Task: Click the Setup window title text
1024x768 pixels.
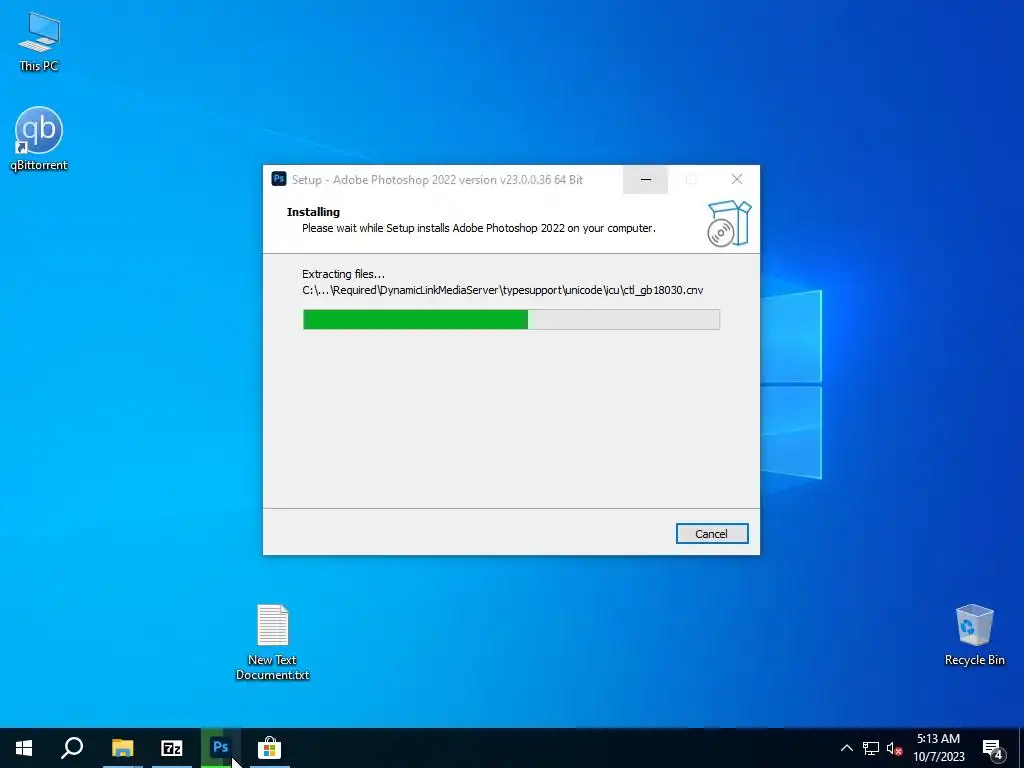Action: (x=438, y=180)
